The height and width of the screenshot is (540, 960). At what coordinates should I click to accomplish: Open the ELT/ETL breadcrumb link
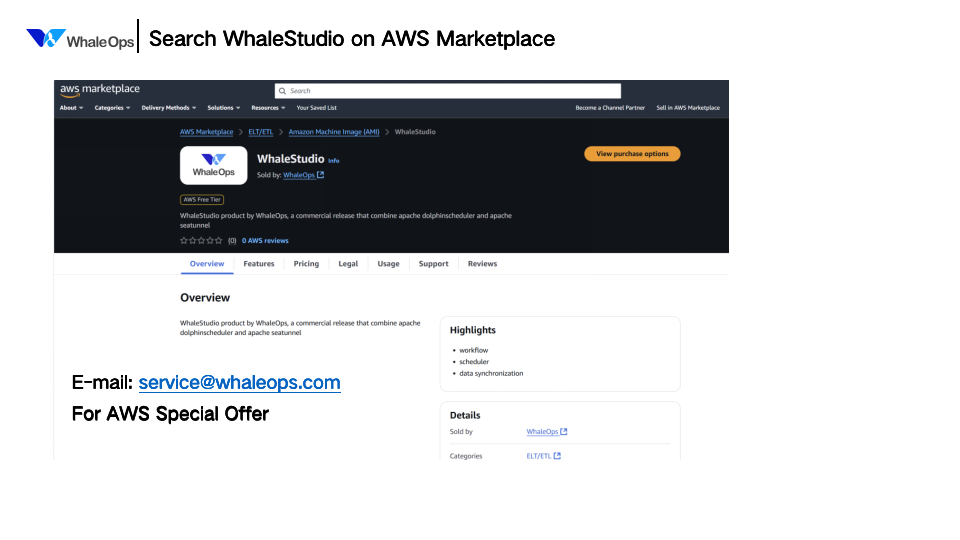point(261,132)
